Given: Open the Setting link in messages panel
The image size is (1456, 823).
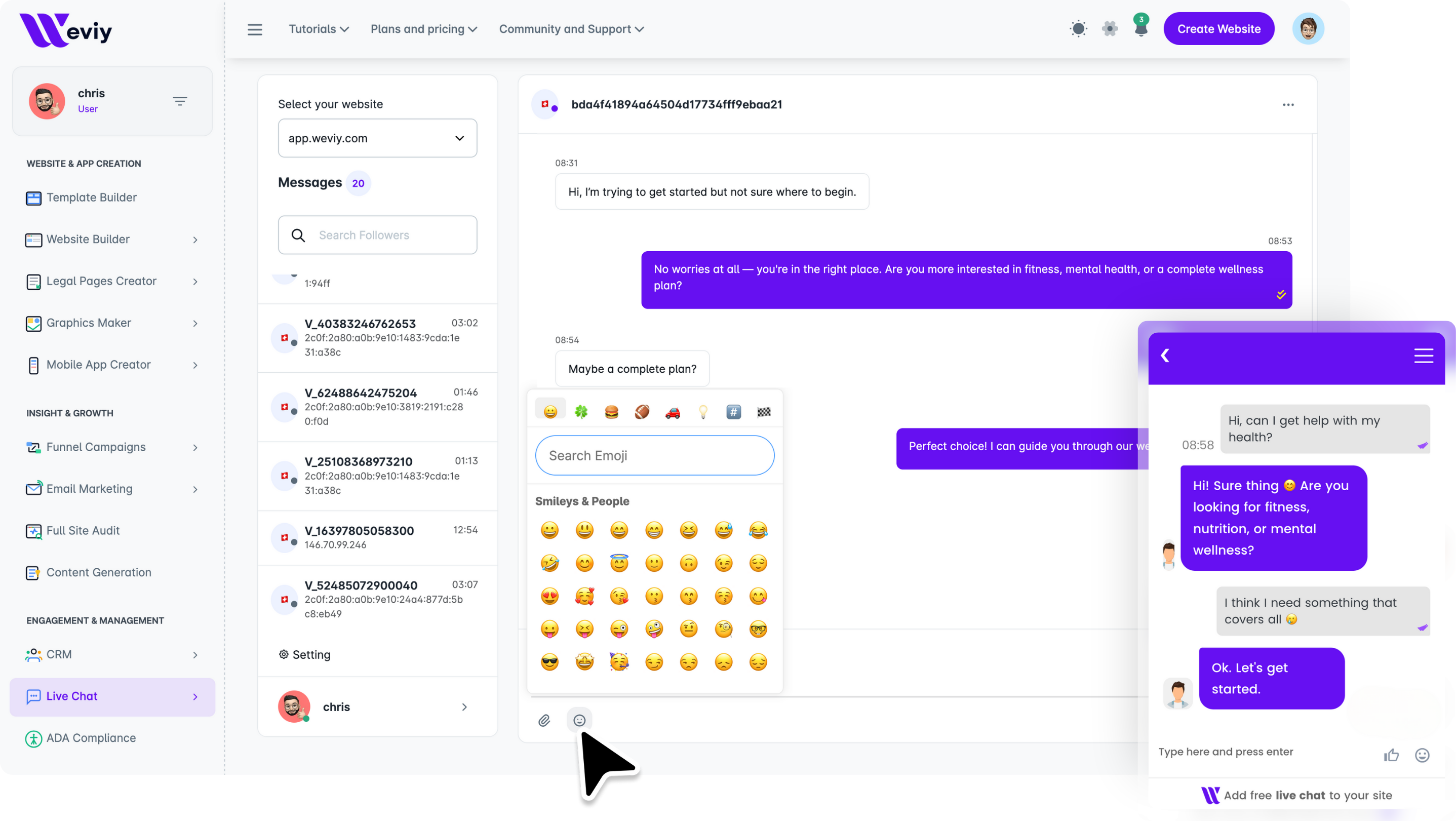Looking at the screenshot, I should [x=305, y=654].
